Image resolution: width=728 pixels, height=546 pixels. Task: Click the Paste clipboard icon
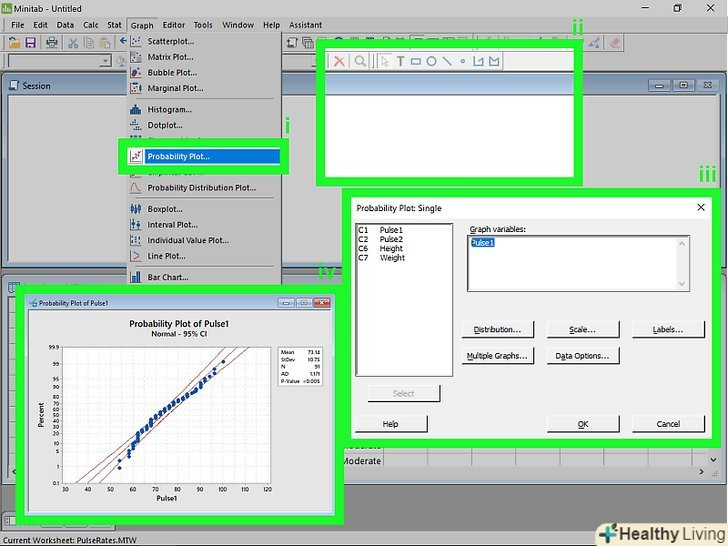click(x=105, y=43)
